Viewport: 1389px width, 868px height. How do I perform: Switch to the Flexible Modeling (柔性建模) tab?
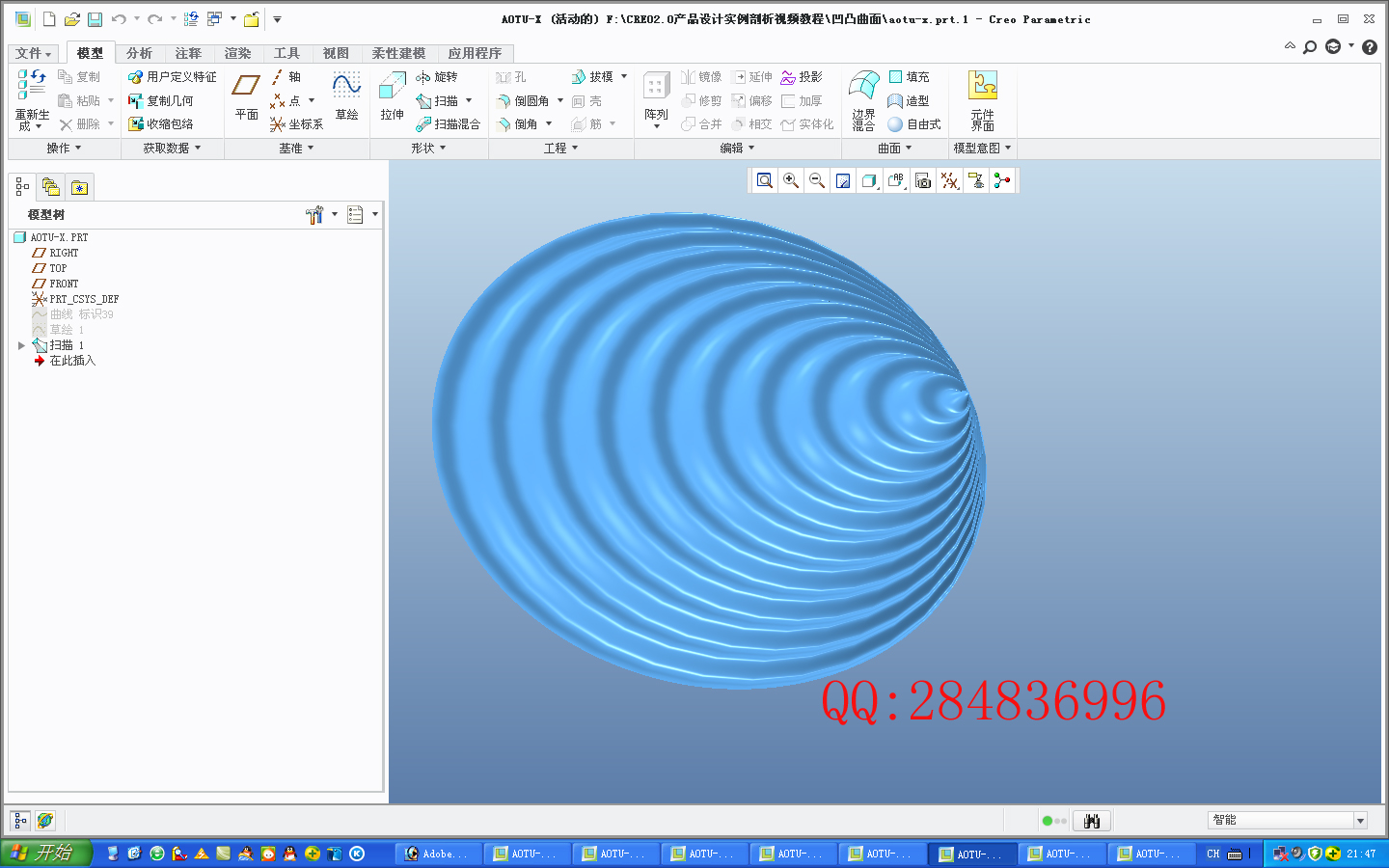coord(398,53)
